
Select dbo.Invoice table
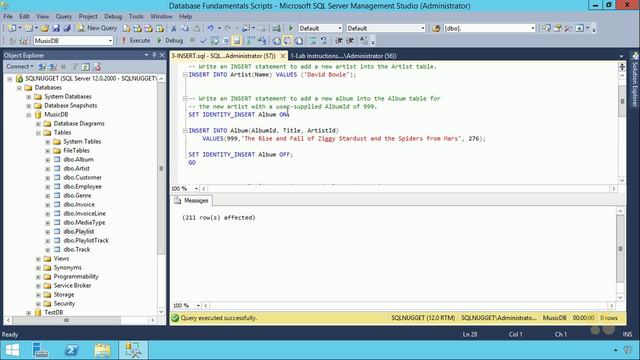pos(79,204)
